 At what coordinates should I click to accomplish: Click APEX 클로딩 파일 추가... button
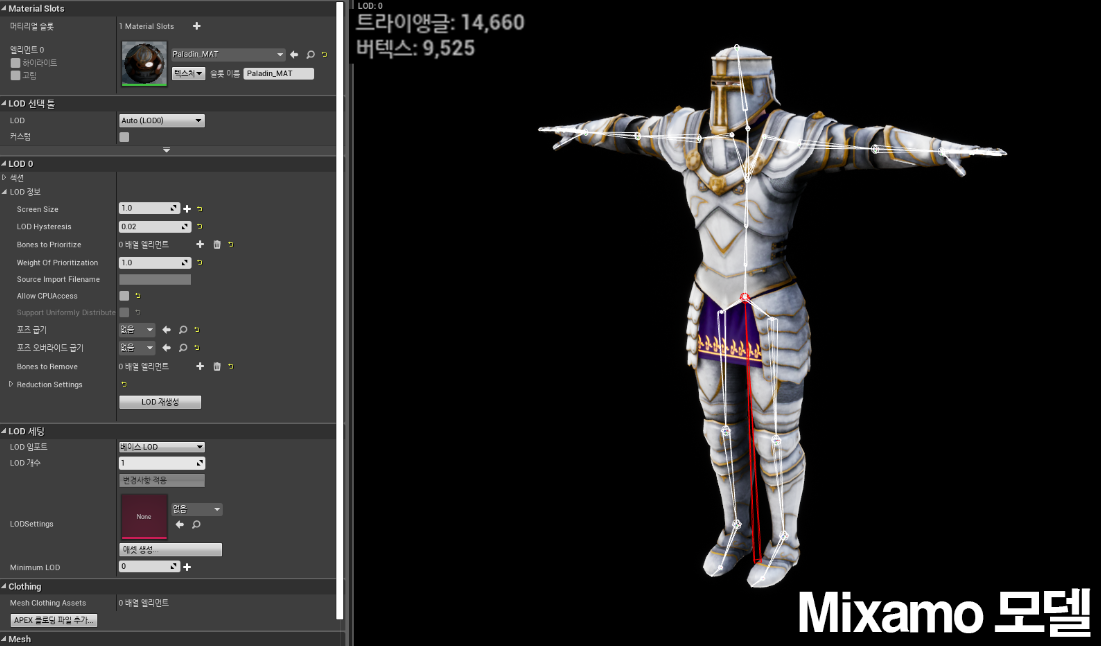(x=53, y=620)
